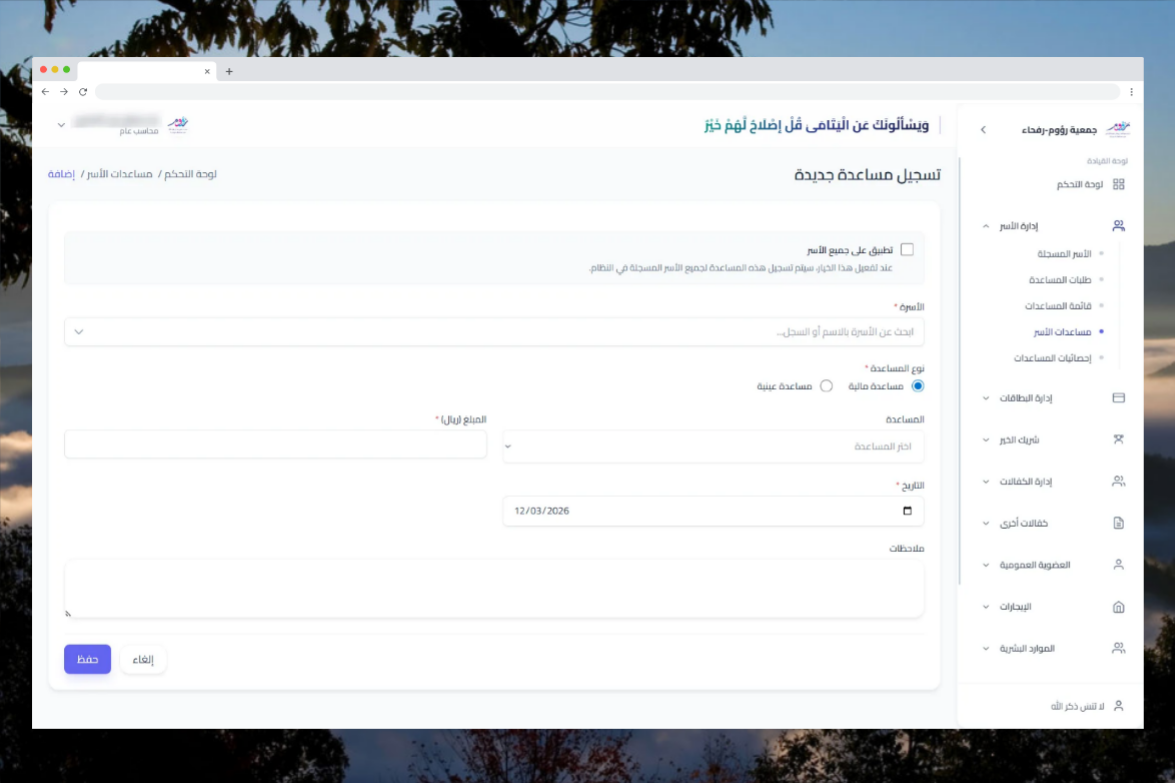Open a new browser tab with plus

pyautogui.click(x=229, y=71)
